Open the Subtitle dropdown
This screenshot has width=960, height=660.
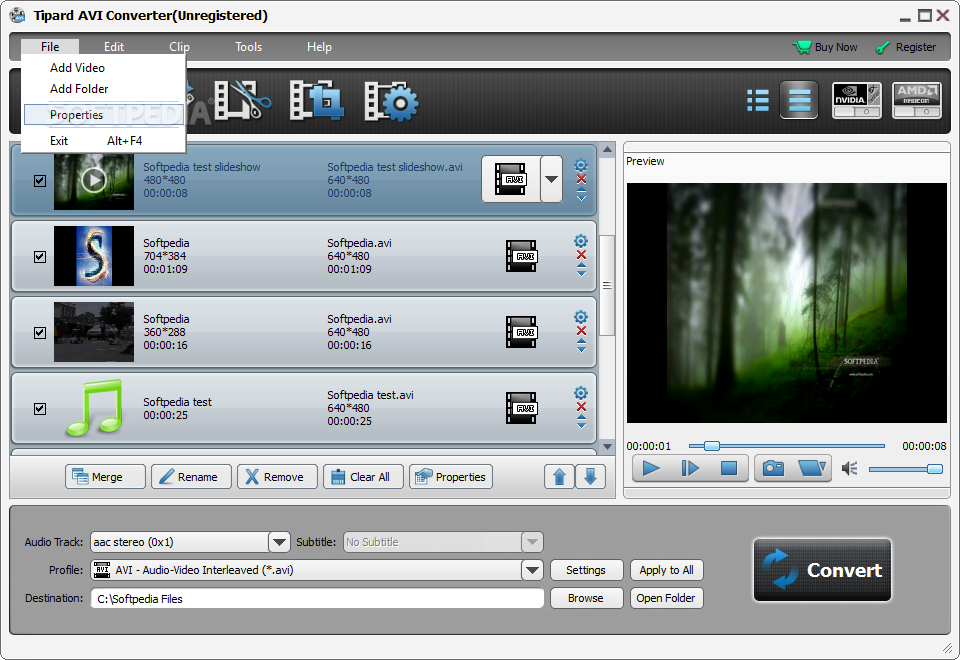click(532, 542)
